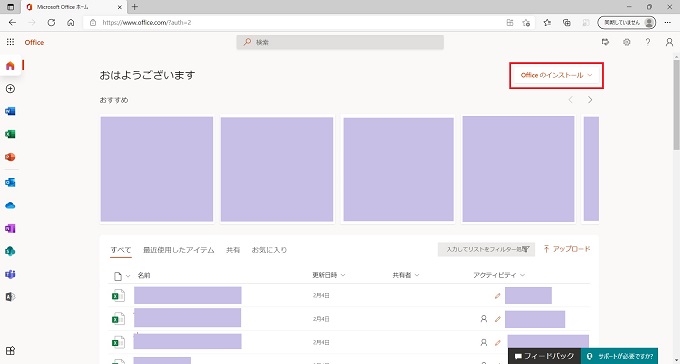Open アクティビティ column dropdown
This screenshot has width=680, height=364.
coord(499,275)
